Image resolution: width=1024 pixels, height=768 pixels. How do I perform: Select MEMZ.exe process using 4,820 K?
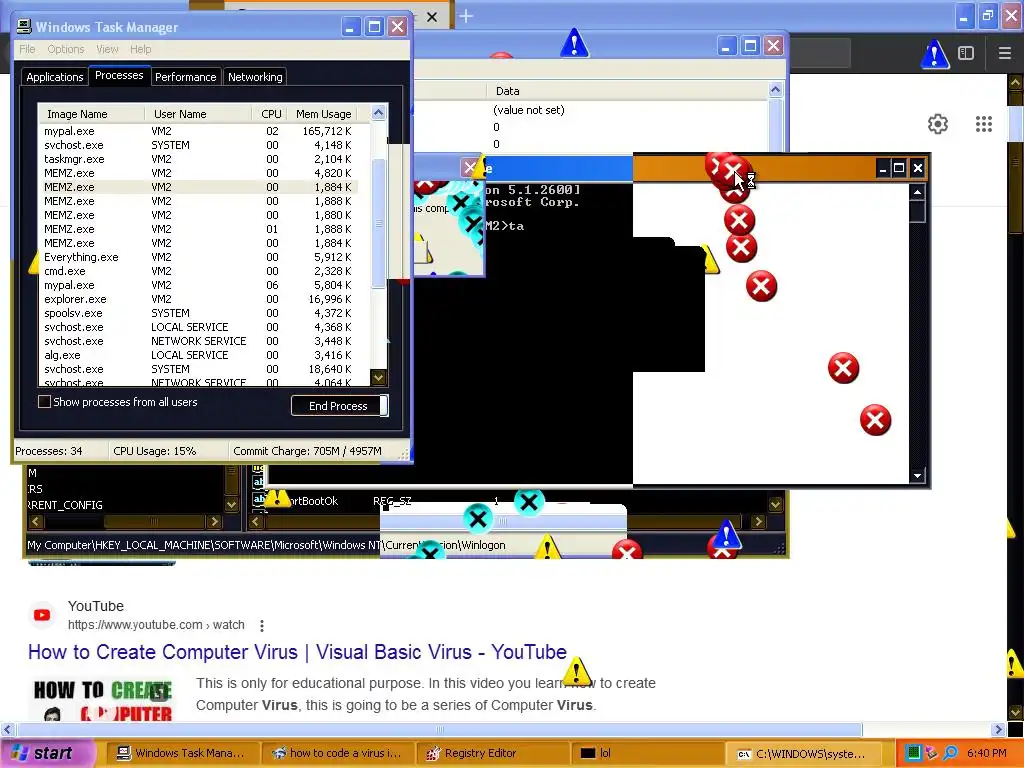(198, 173)
